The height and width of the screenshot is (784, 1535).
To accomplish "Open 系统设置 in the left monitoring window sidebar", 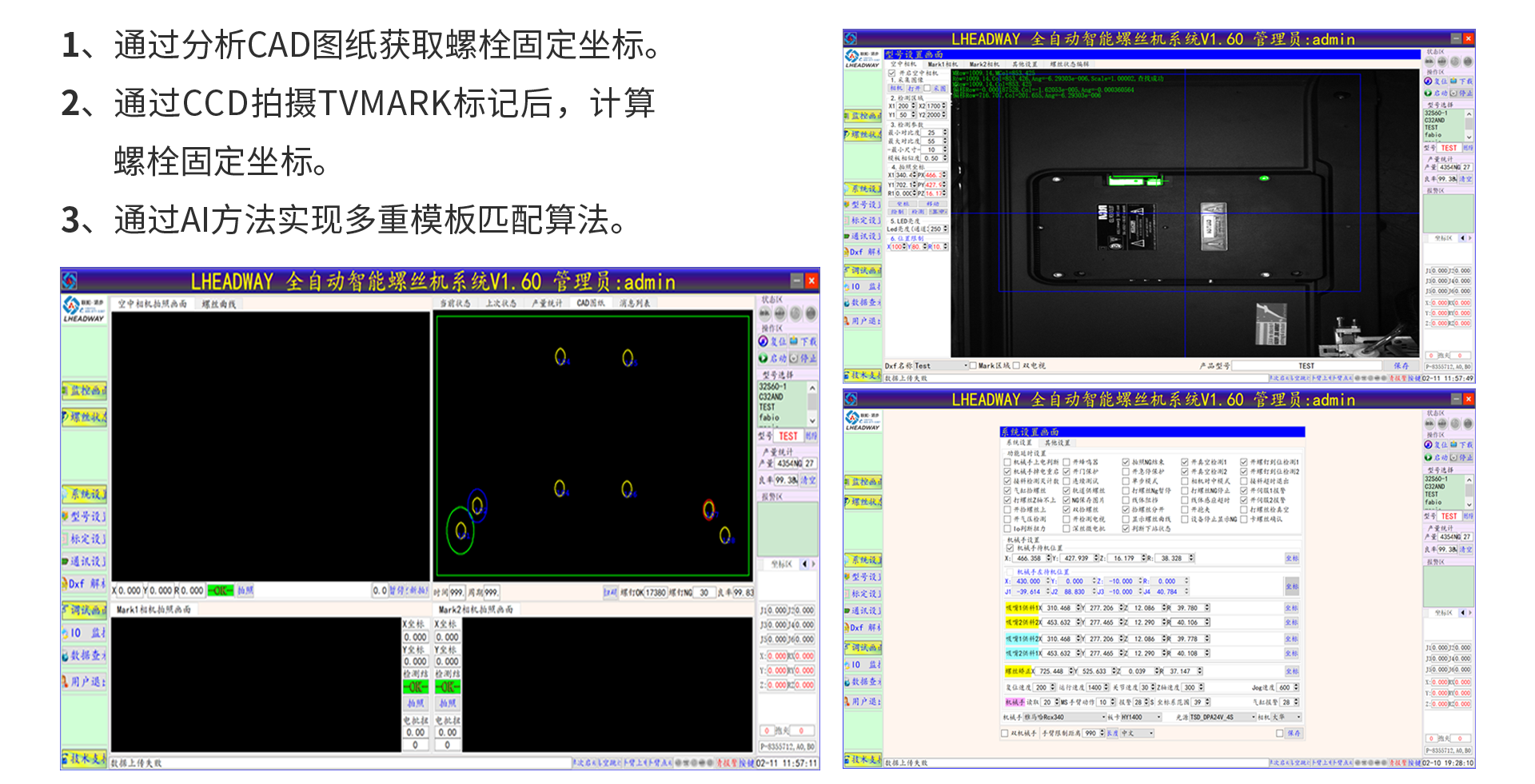I will [x=84, y=495].
